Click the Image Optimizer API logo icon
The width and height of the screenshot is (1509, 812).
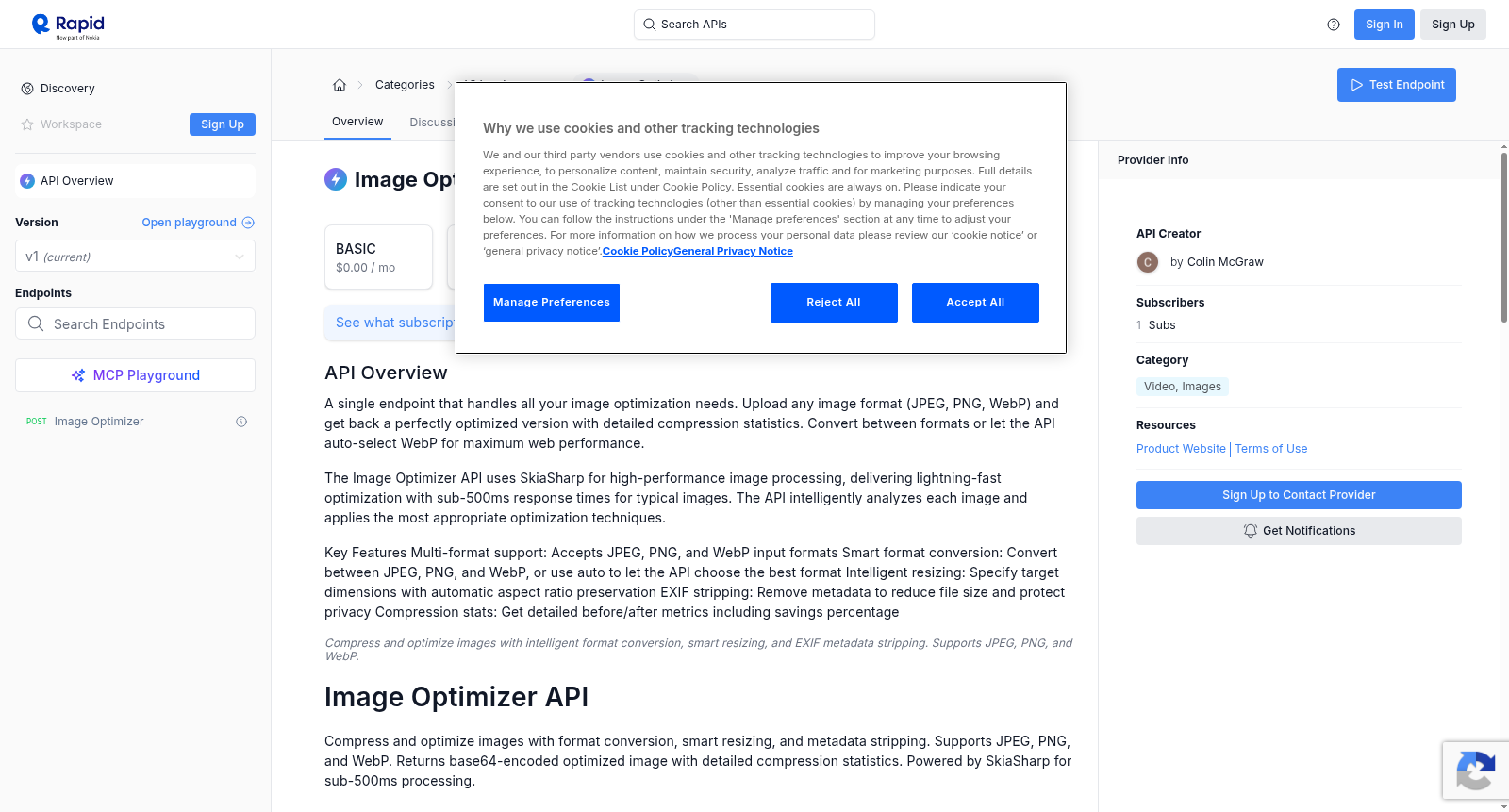[336, 178]
